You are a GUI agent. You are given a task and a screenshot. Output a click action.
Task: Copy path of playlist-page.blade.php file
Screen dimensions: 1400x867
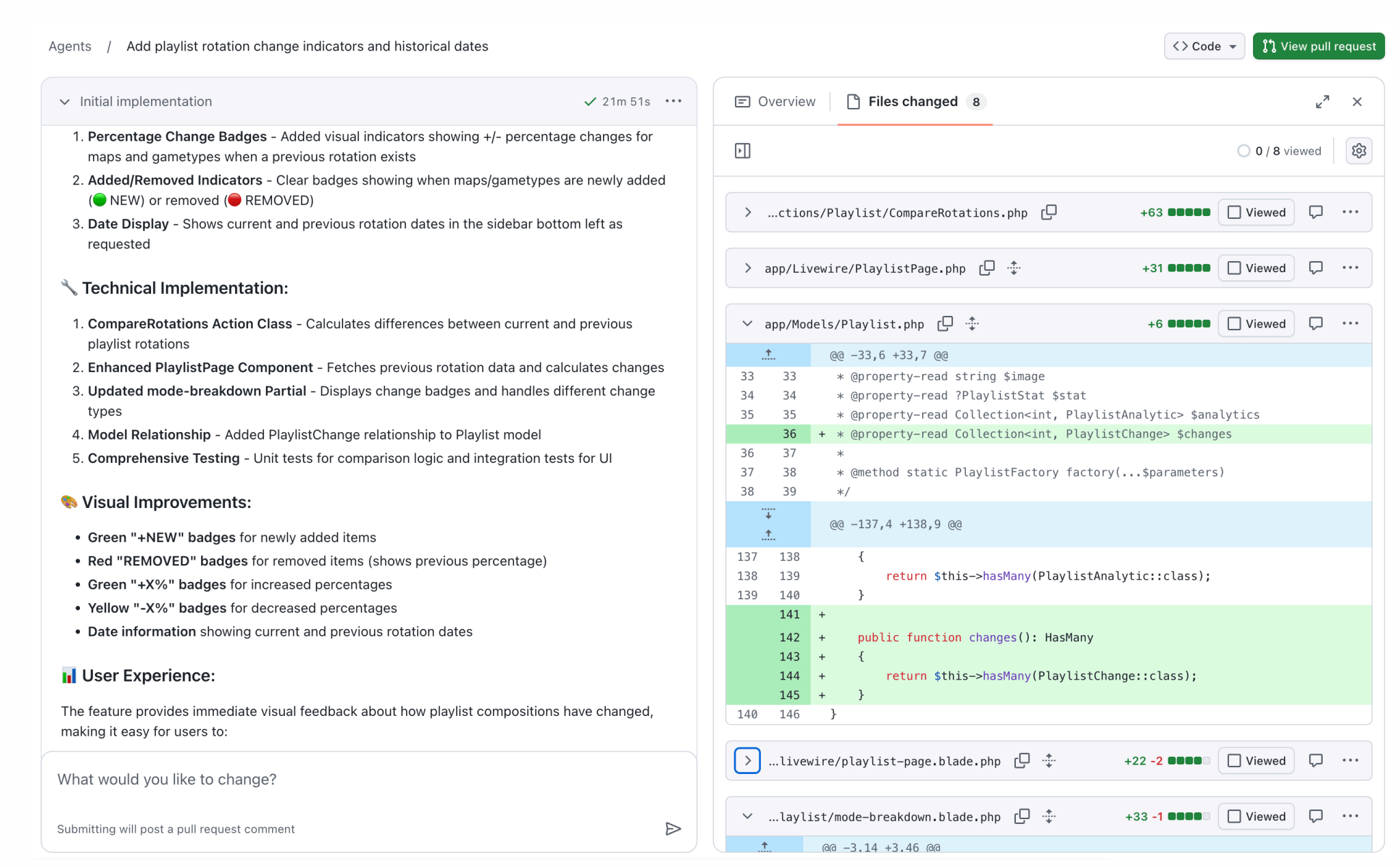point(1022,760)
